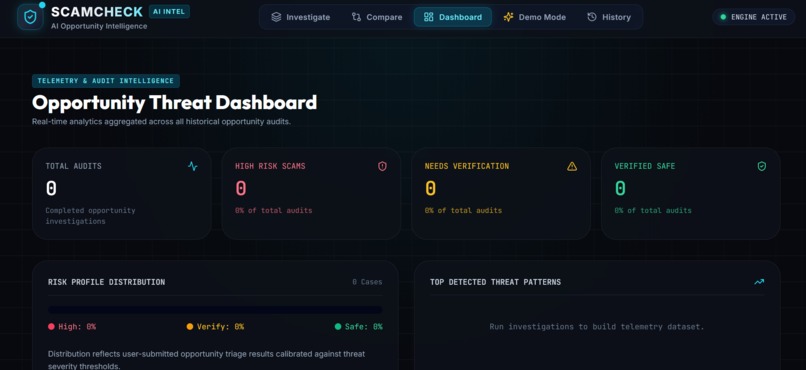Screen dimensions: 806x370
Task: Click the Engine Active status badge
Action: [x=754, y=17]
